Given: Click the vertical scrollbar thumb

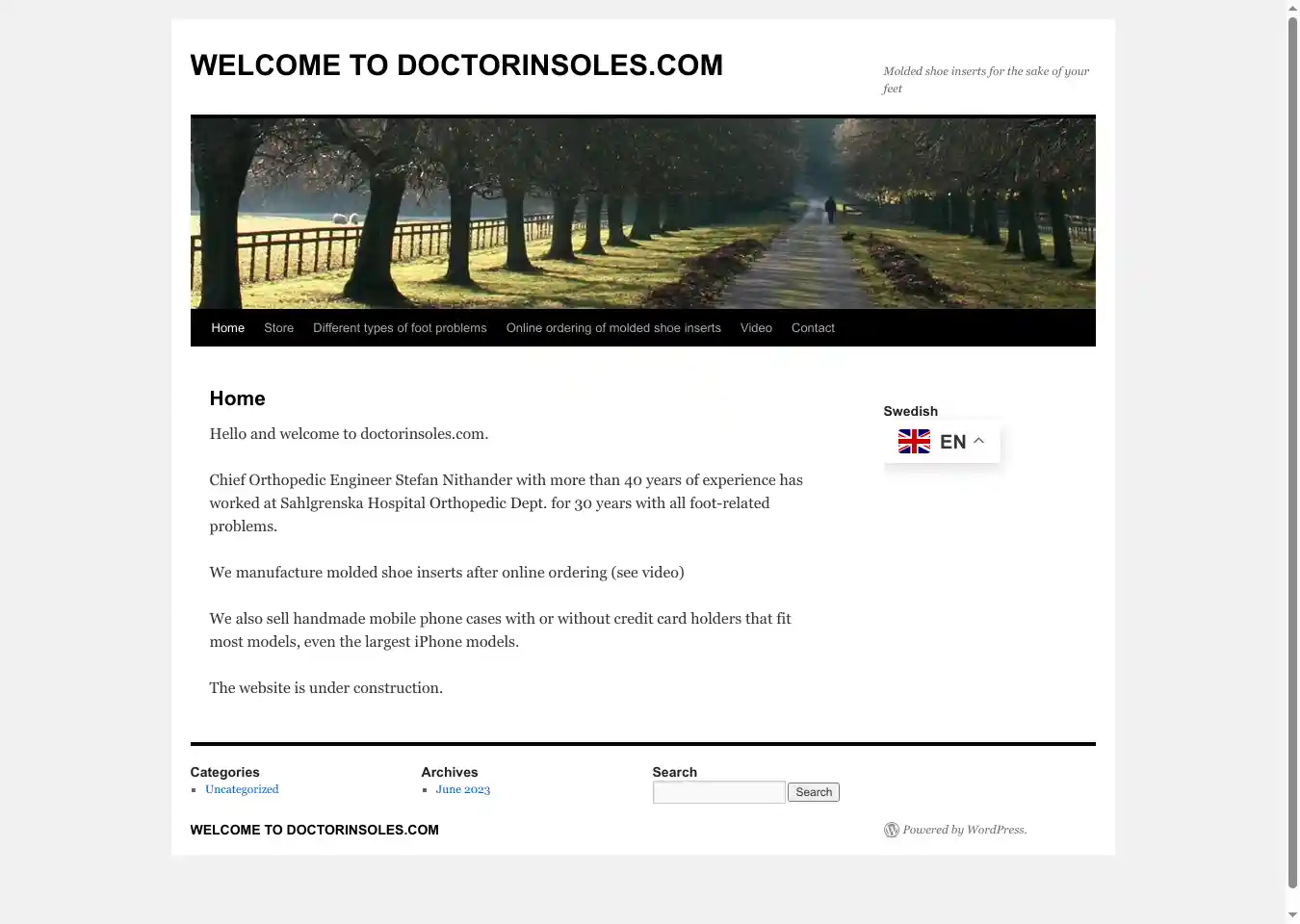Looking at the screenshot, I should point(1292,452).
